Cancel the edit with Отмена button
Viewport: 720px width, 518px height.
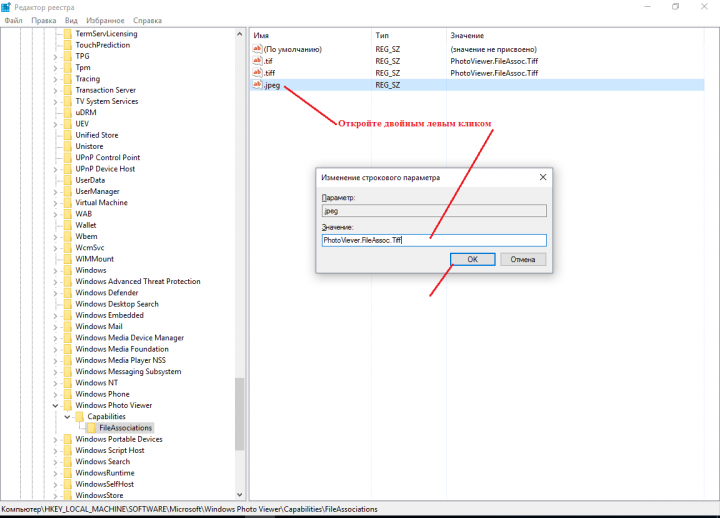tap(523, 259)
